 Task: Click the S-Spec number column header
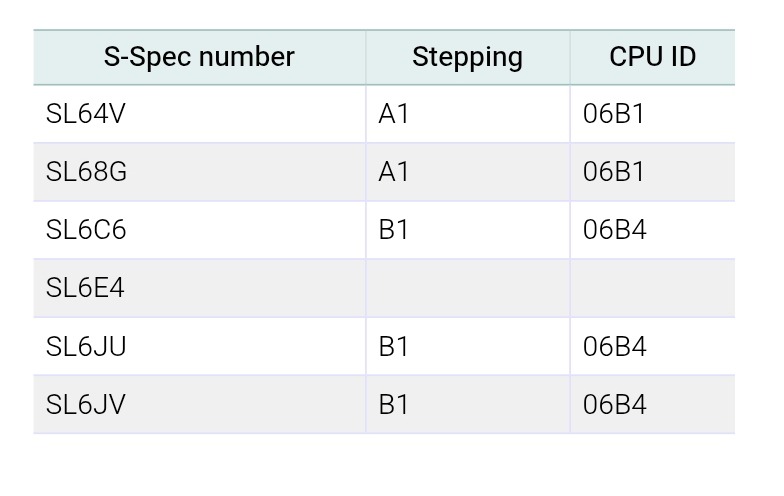[x=199, y=57]
